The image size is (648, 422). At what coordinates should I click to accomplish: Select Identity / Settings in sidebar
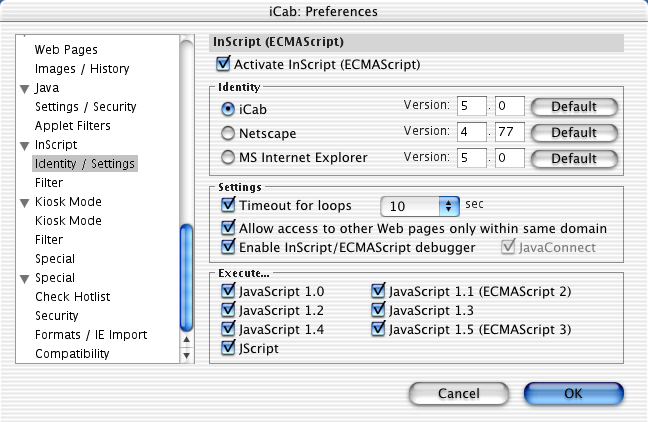[x=85, y=164]
